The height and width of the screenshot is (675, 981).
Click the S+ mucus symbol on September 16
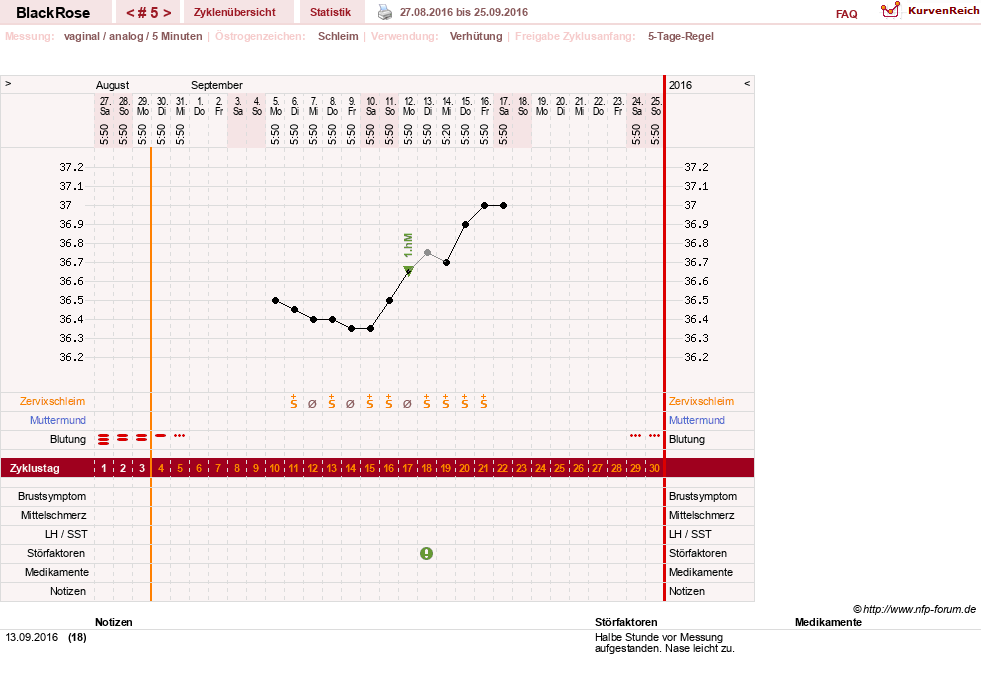tap(484, 402)
